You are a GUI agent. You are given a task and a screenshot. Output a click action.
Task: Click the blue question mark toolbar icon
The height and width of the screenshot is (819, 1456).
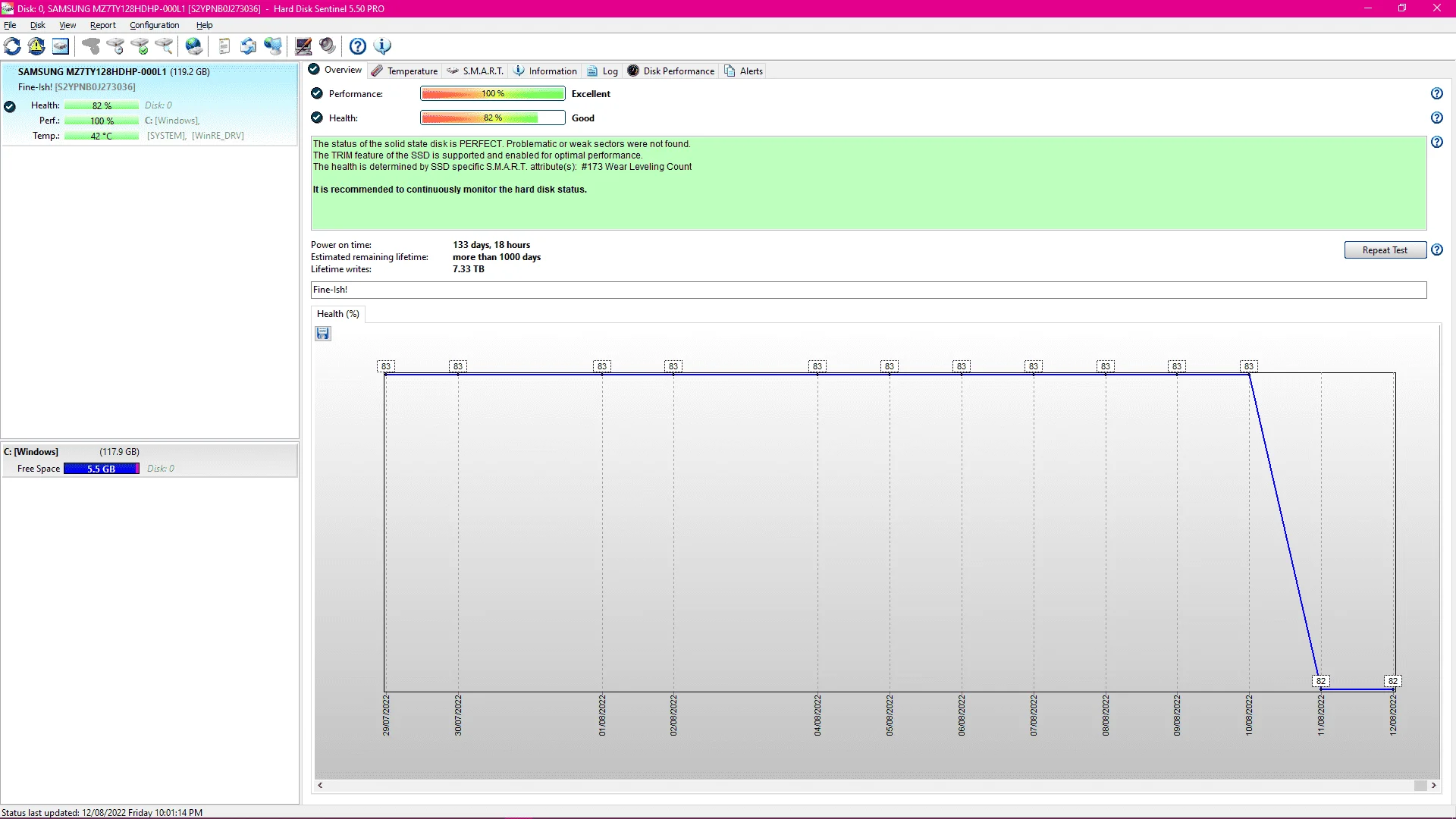[358, 46]
